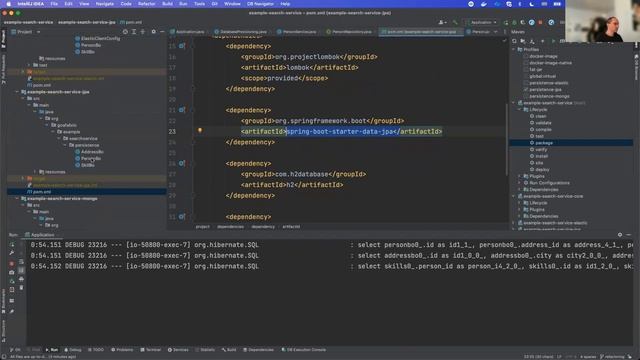Collapse example-search-service-jpa module in Project tree
The image size is (640, 360).
pos(17,92)
